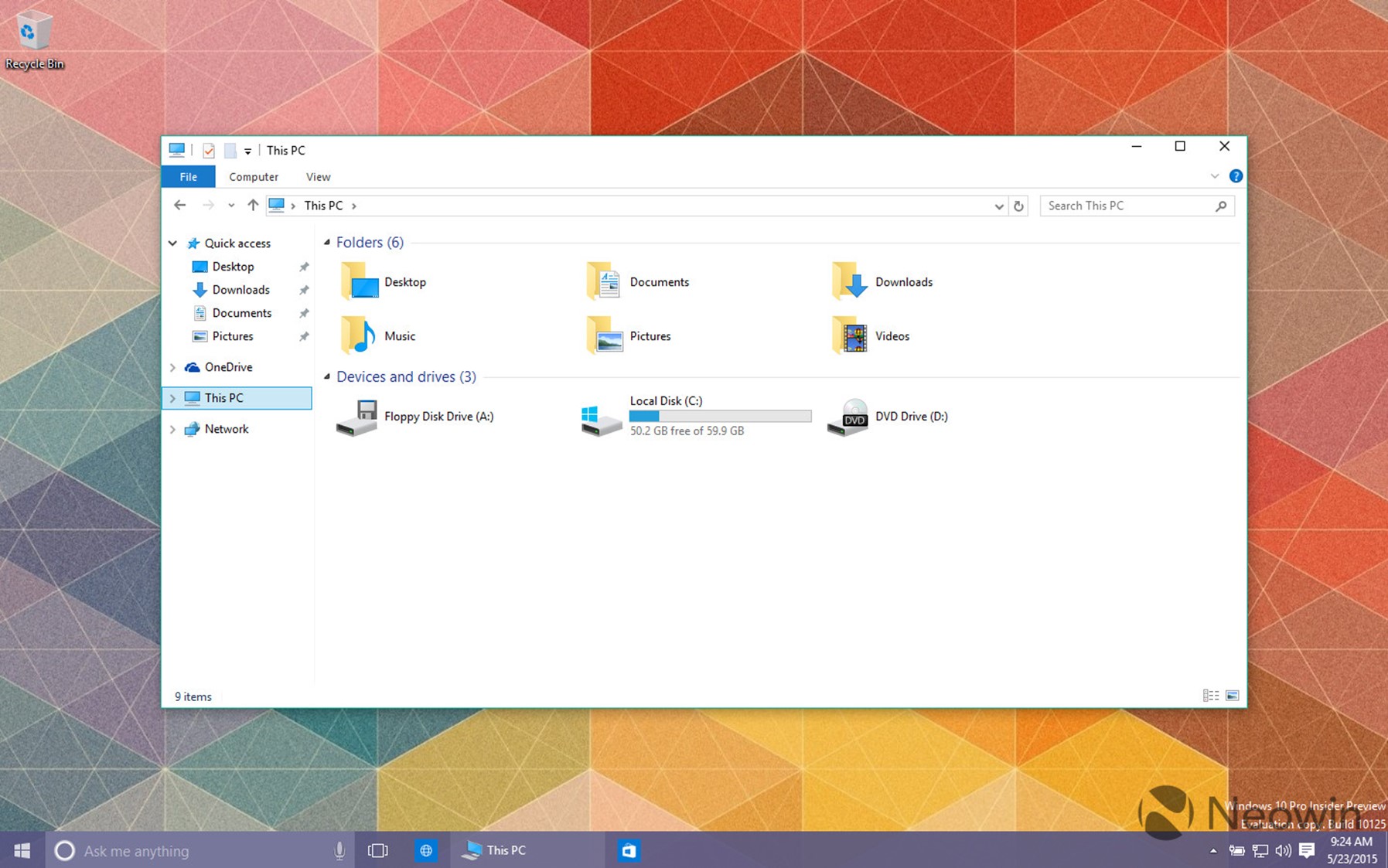Select Network in the navigation pane
Image resolution: width=1388 pixels, height=868 pixels.
(x=227, y=429)
